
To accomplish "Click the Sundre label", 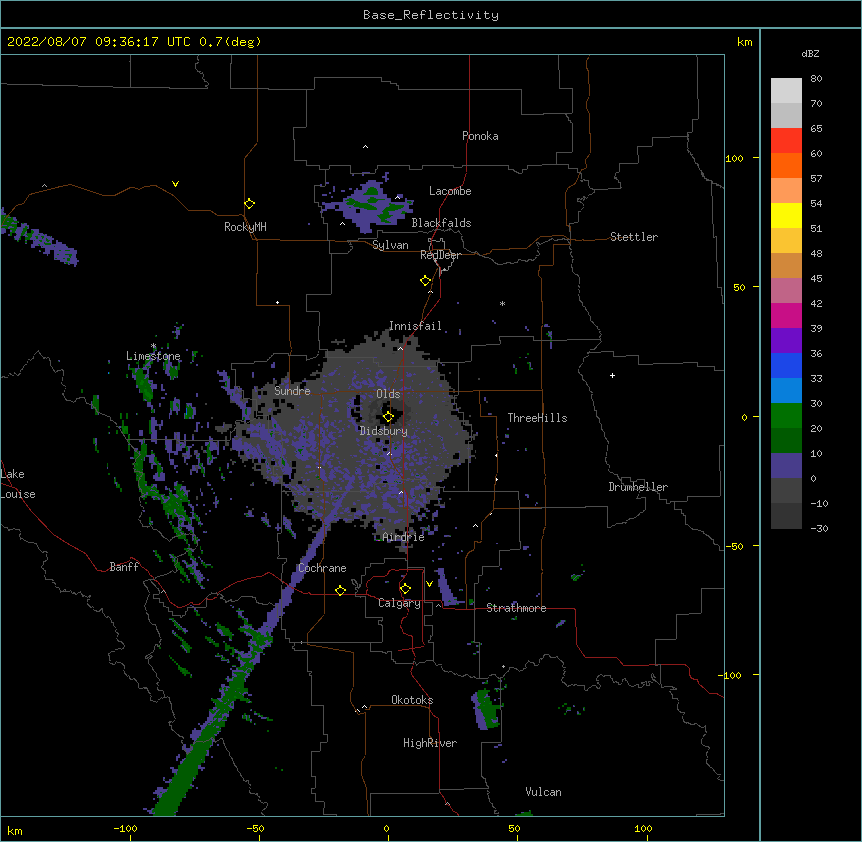I will pos(292,391).
